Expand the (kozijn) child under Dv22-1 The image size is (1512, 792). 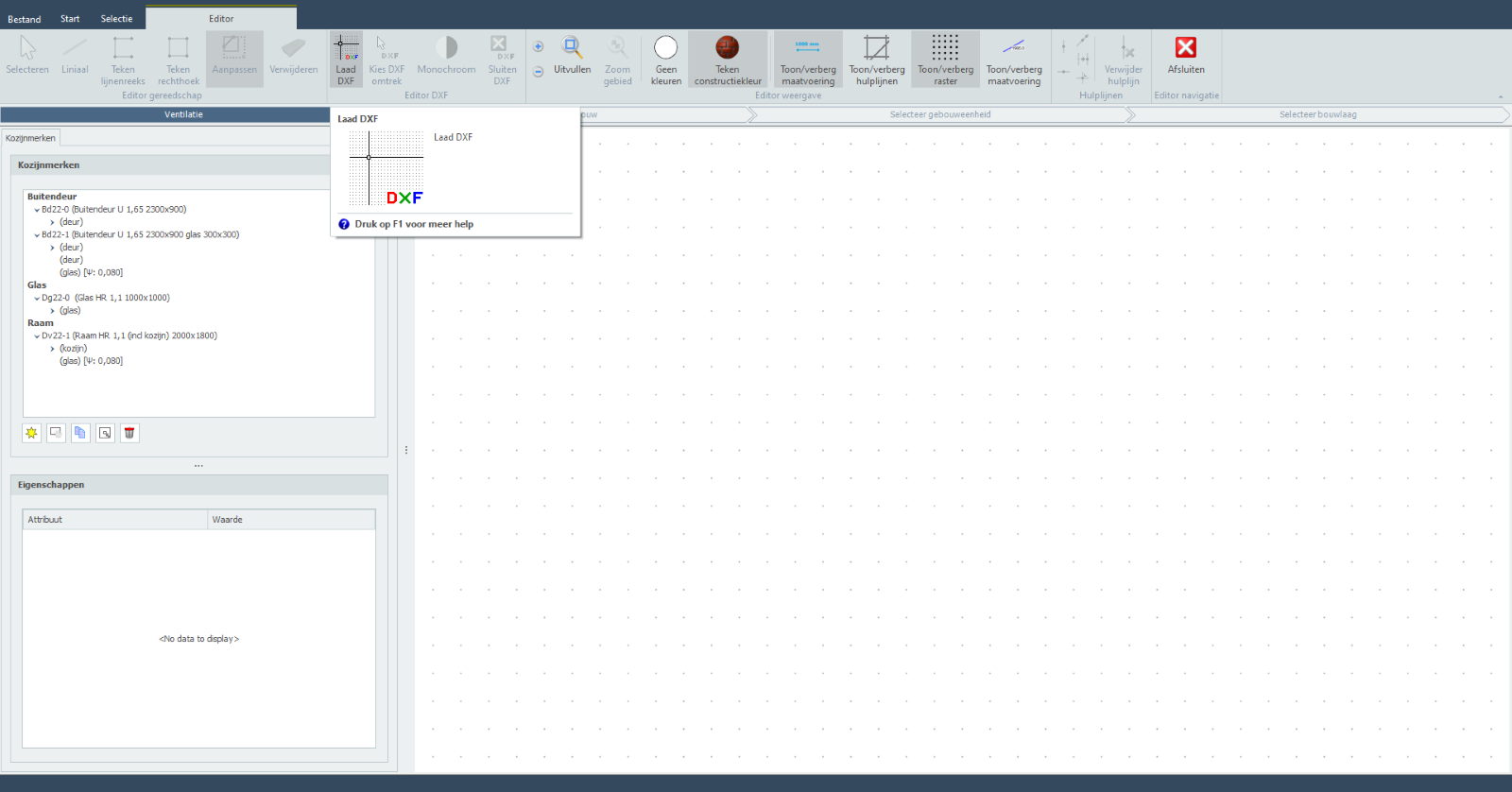tap(53, 349)
